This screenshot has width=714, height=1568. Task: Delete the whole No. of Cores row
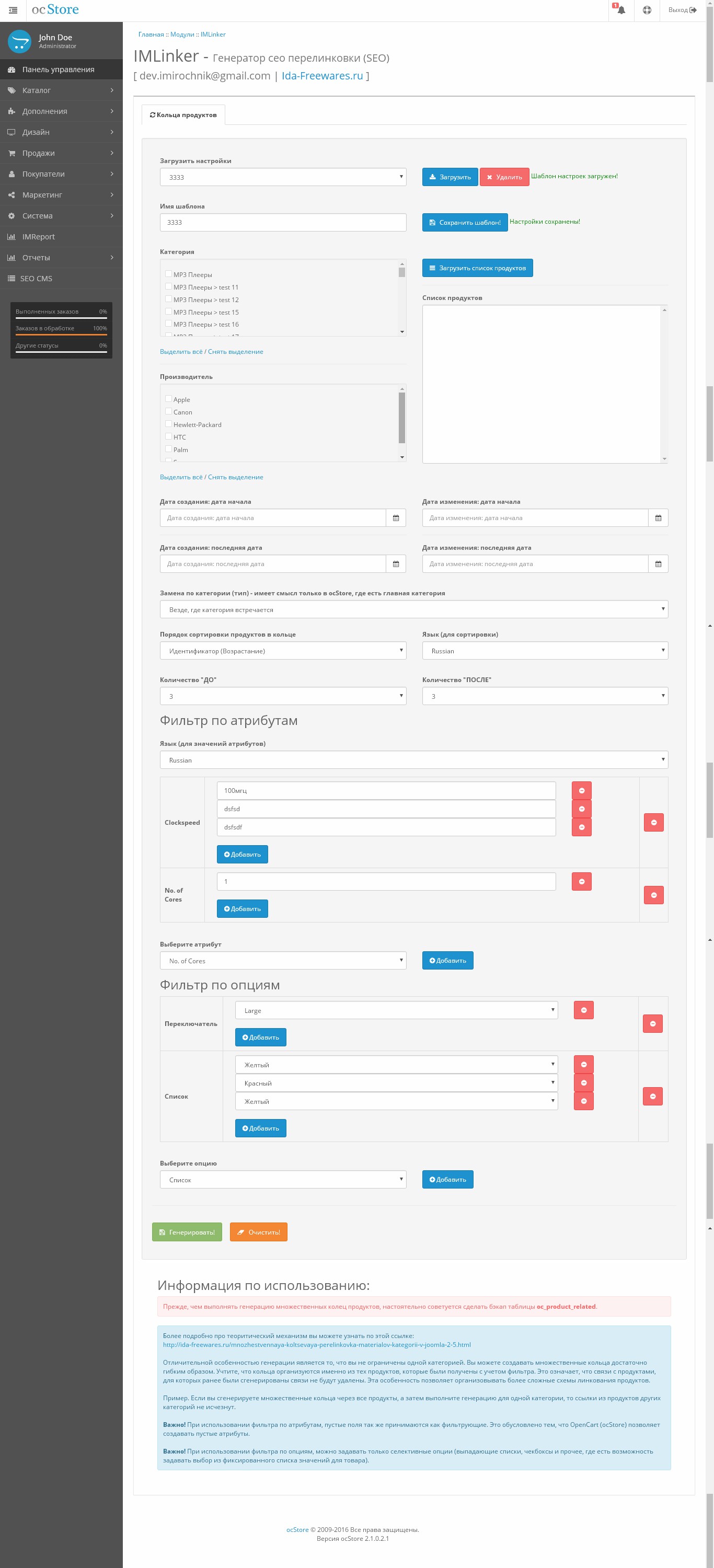pyautogui.click(x=654, y=895)
